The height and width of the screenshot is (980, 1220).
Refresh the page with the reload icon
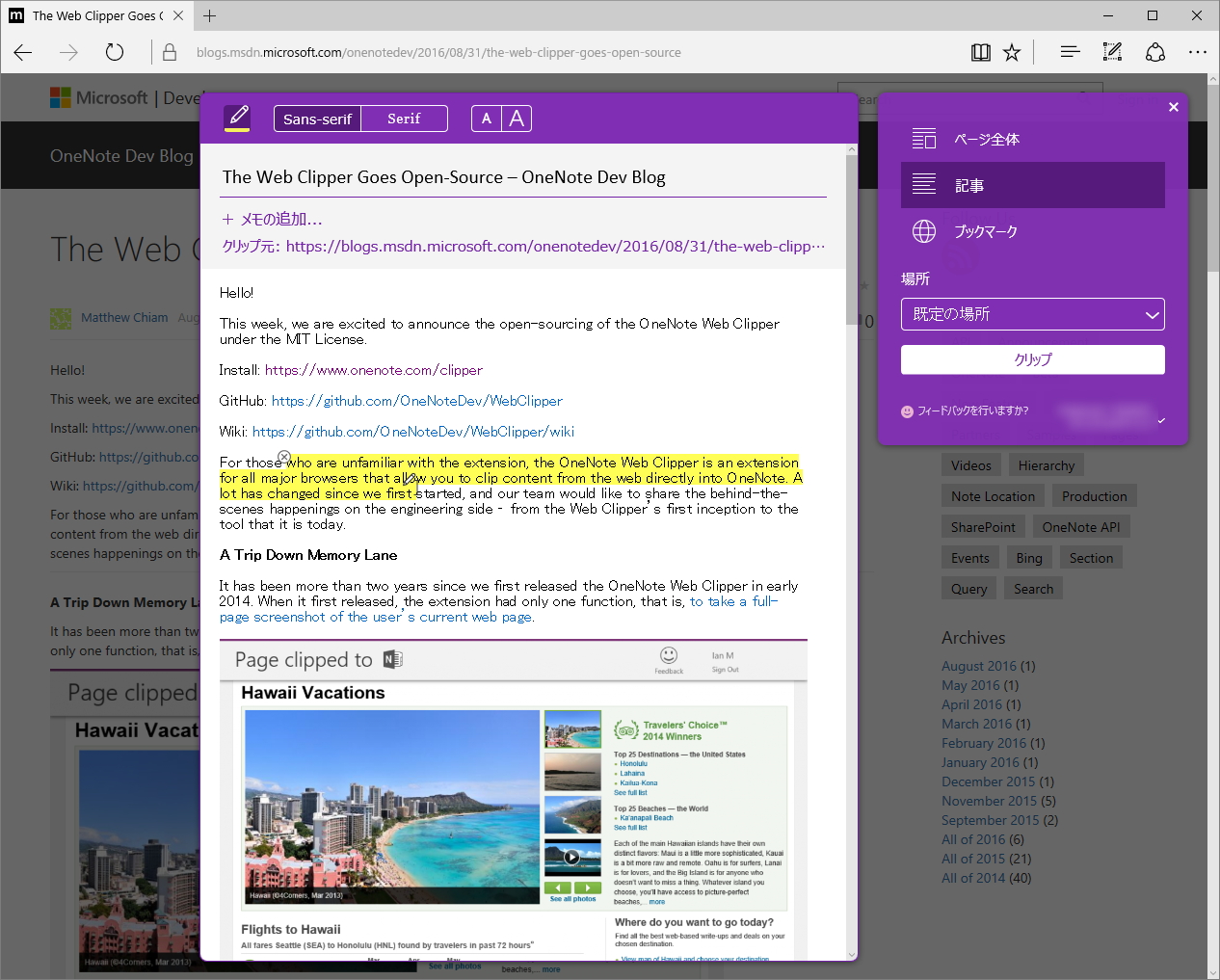click(x=114, y=53)
